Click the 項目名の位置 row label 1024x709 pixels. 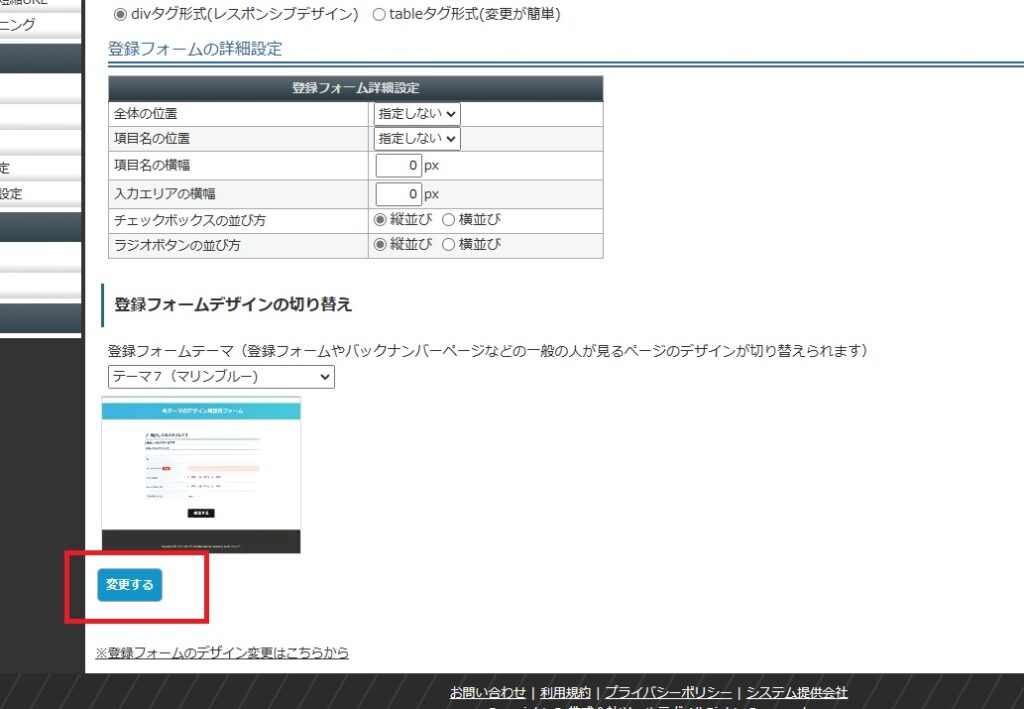[x=152, y=138]
